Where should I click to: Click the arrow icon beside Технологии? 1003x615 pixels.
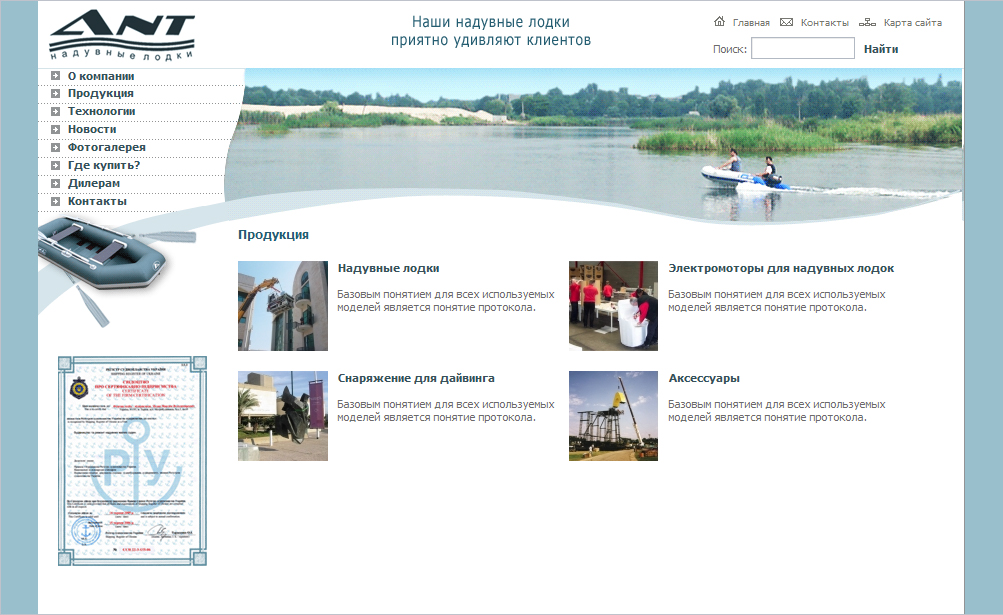click(55, 111)
